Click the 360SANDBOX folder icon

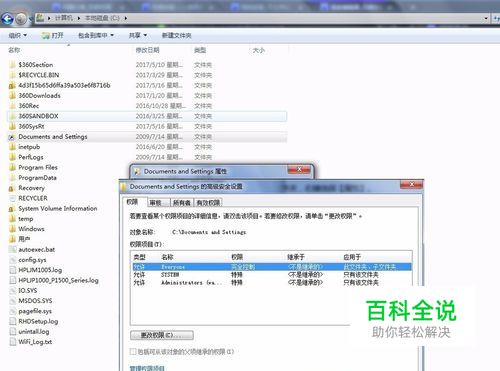point(12,116)
